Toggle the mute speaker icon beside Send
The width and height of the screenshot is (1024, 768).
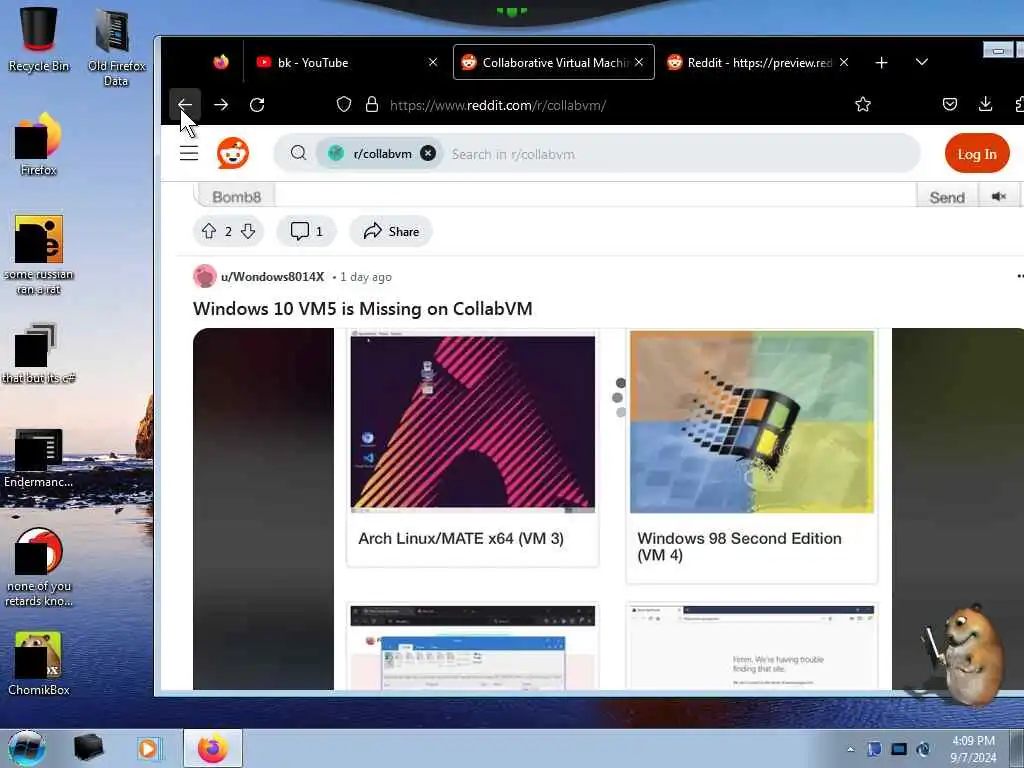click(999, 197)
